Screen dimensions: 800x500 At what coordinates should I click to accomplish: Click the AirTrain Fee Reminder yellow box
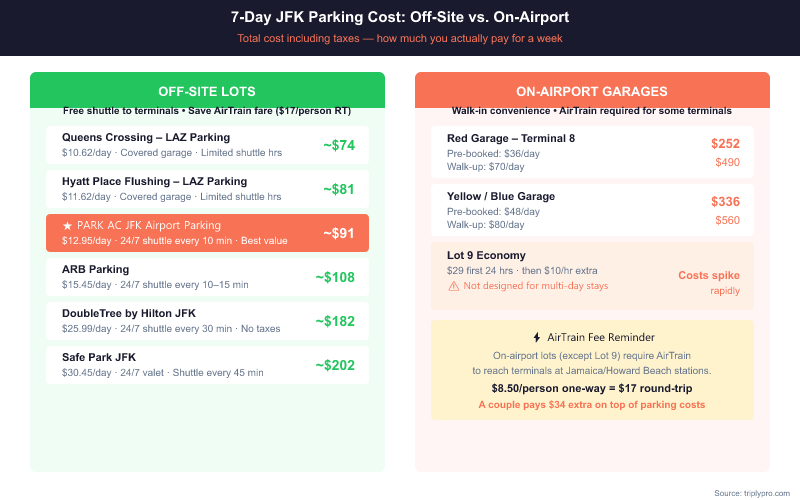point(592,370)
